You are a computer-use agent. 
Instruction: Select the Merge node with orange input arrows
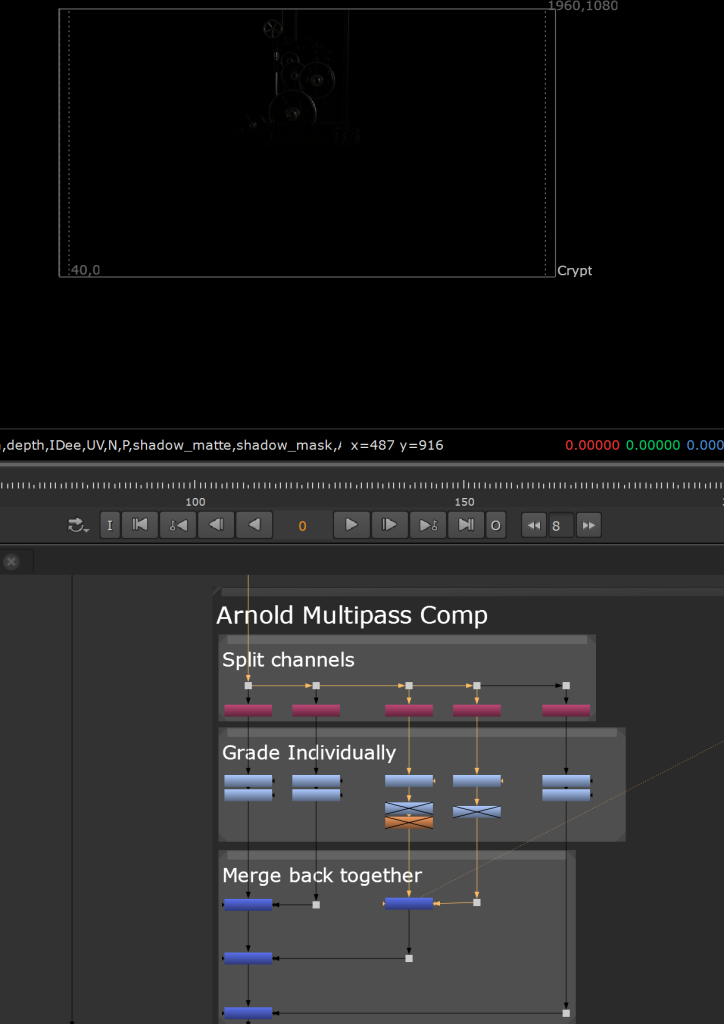[x=409, y=903]
